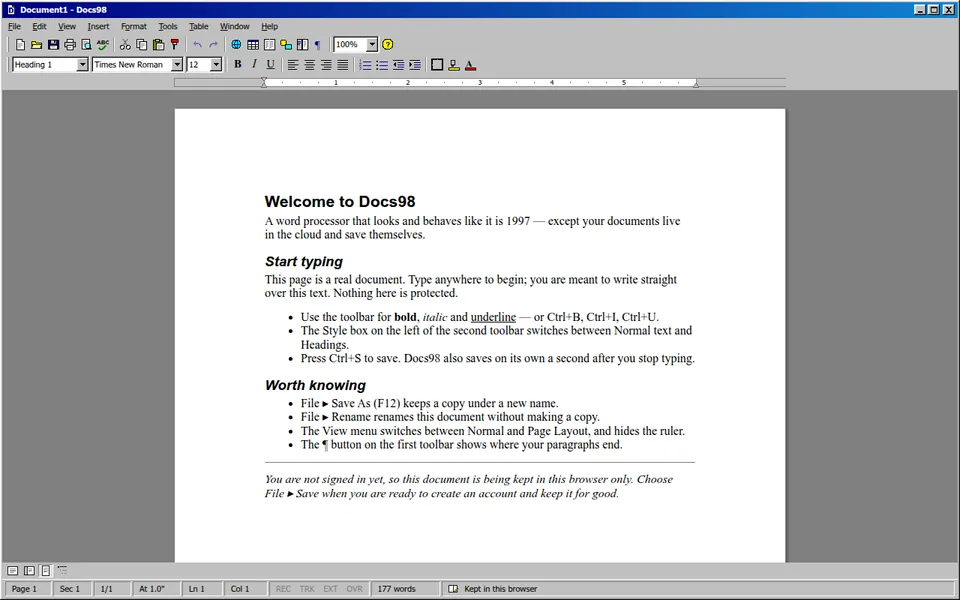Open the Format menu

click(133, 26)
